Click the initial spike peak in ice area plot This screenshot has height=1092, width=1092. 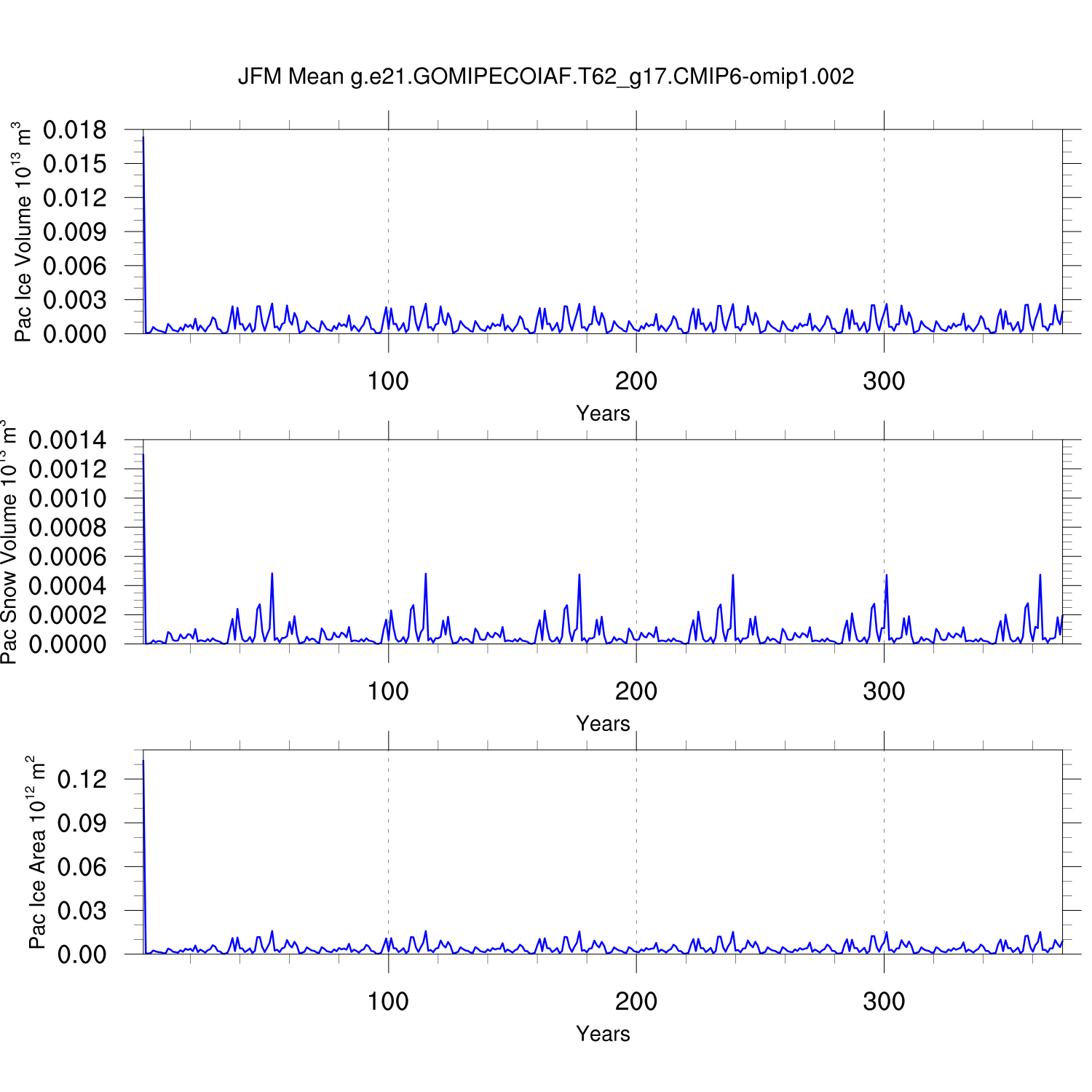click(143, 761)
